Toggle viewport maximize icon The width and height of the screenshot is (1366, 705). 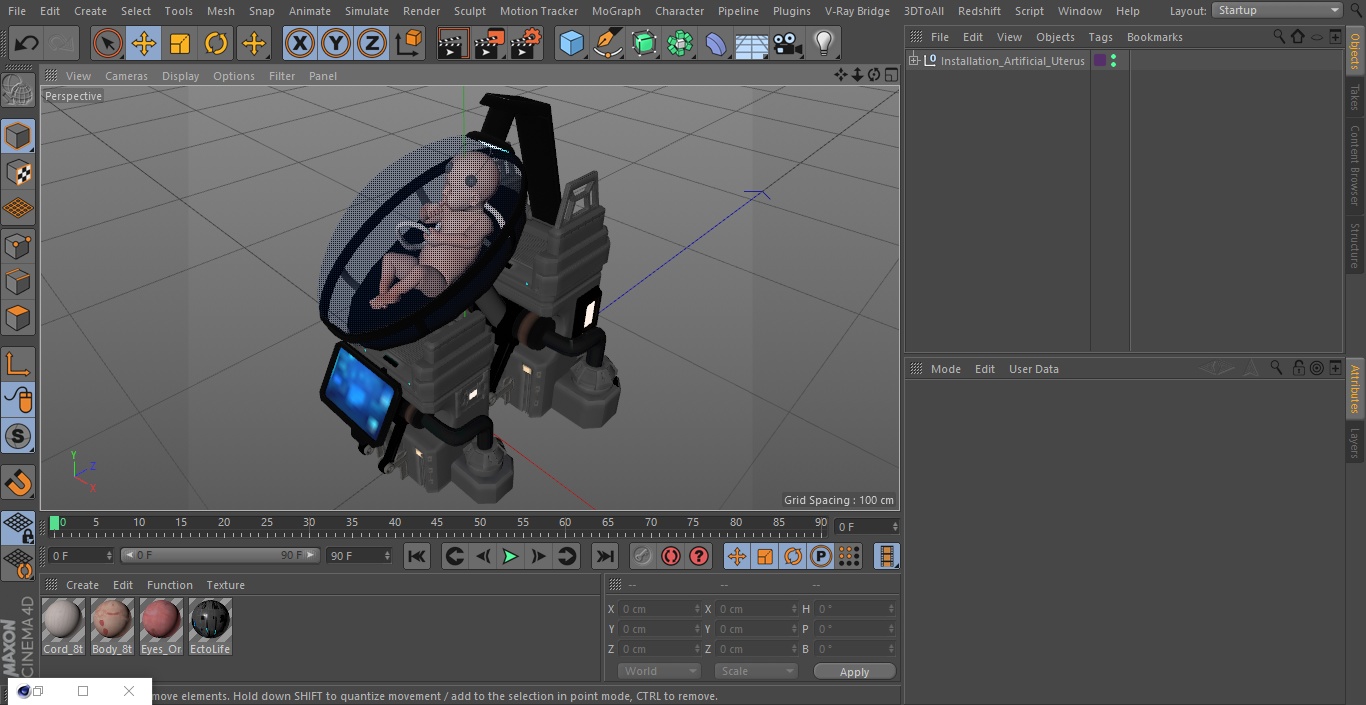890,75
